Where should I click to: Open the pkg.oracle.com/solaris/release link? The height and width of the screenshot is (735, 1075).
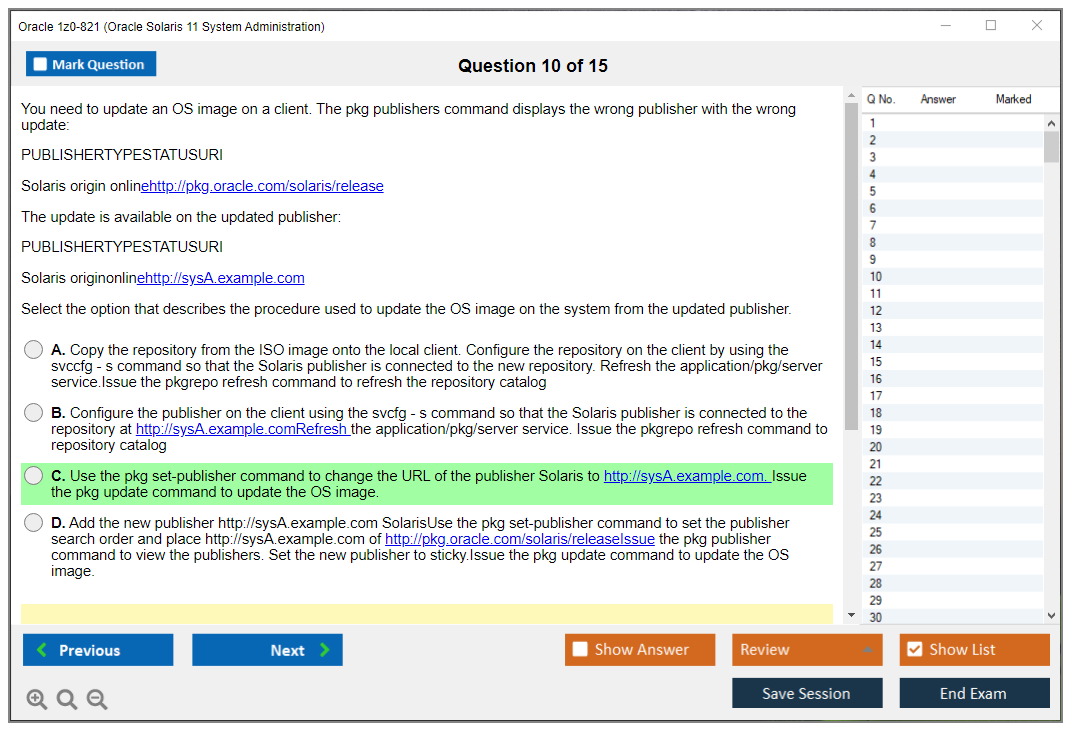tap(263, 186)
